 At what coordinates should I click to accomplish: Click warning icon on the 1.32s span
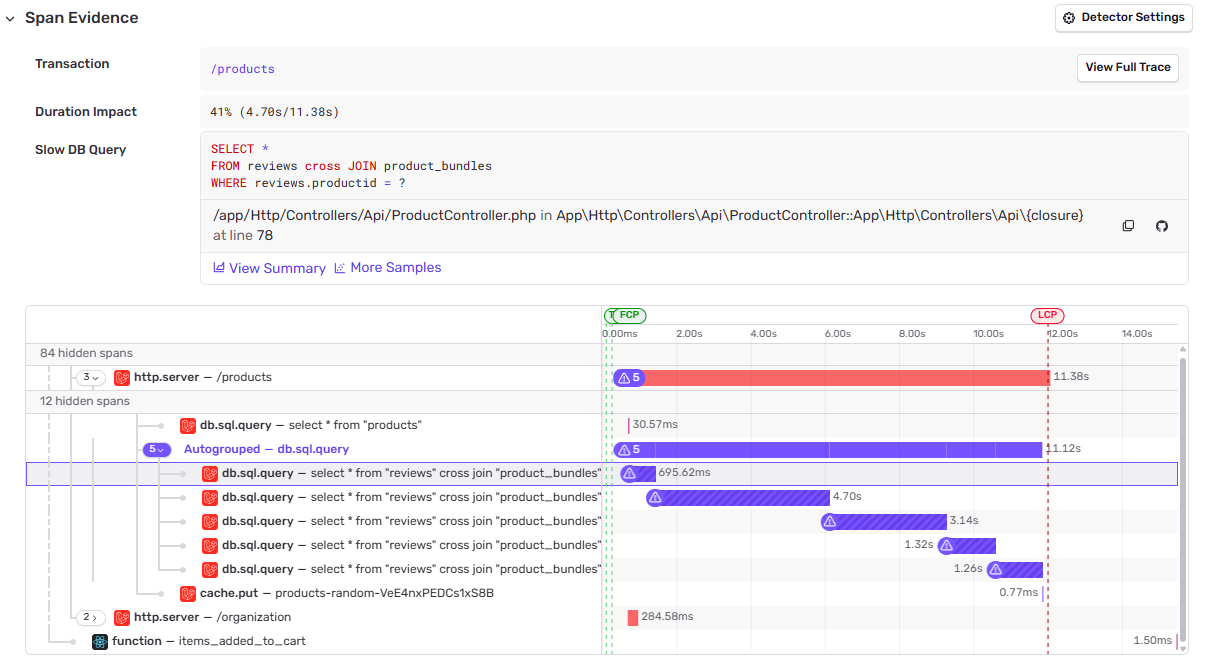point(946,545)
